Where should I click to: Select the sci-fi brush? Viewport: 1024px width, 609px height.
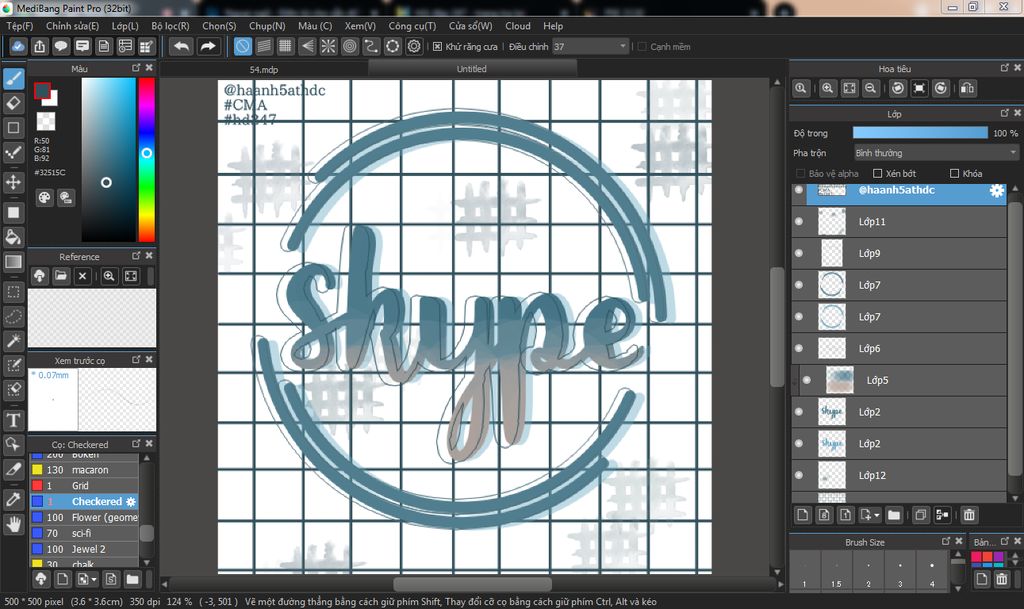tap(84, 533)
